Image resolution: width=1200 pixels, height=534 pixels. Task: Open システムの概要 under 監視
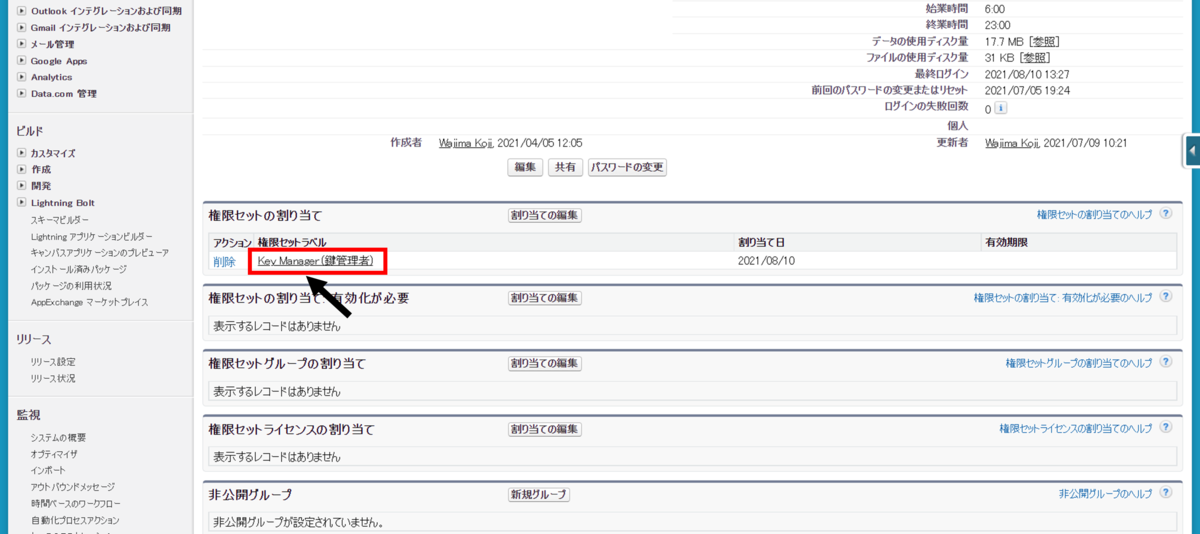[x=58, y=437]
